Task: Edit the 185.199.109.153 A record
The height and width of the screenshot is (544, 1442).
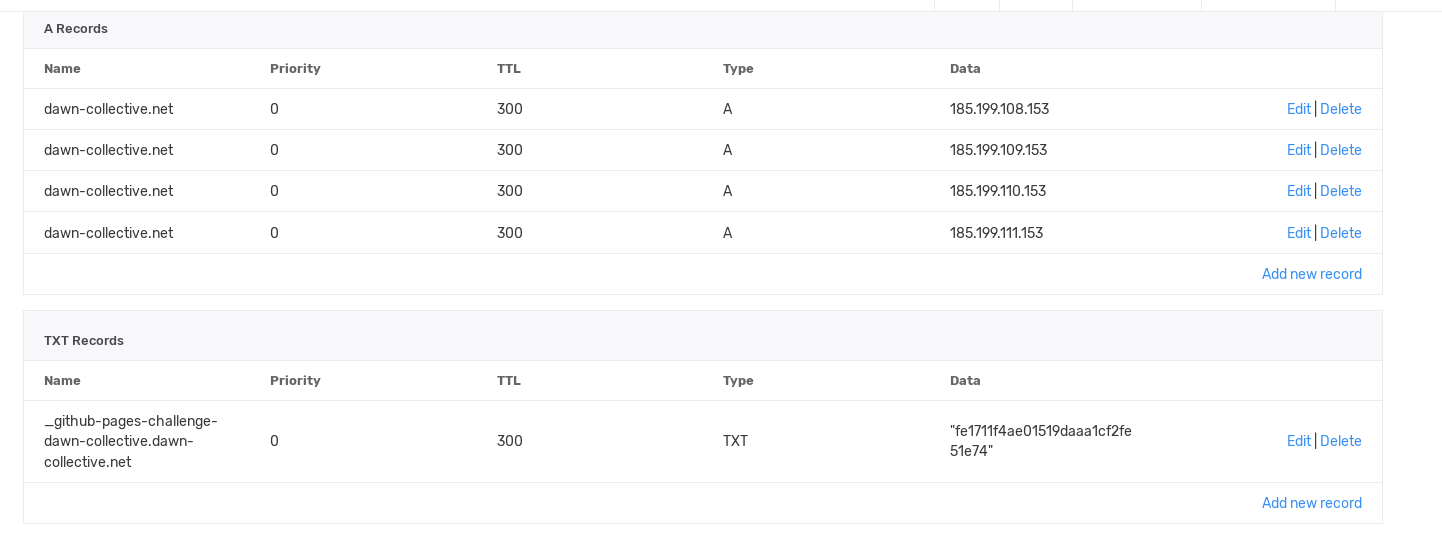Action: pos(1298,150)
